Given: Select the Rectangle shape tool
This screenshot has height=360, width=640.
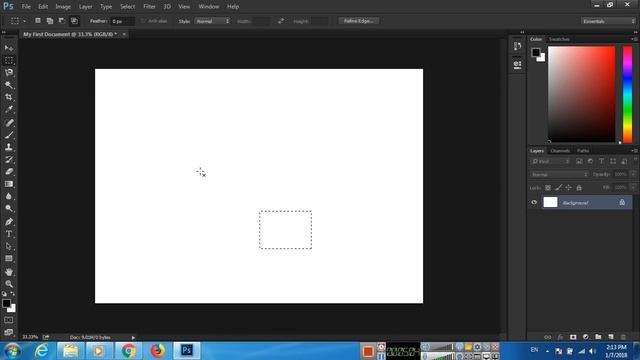Looking at the screenshot, I should click(9, 259).
